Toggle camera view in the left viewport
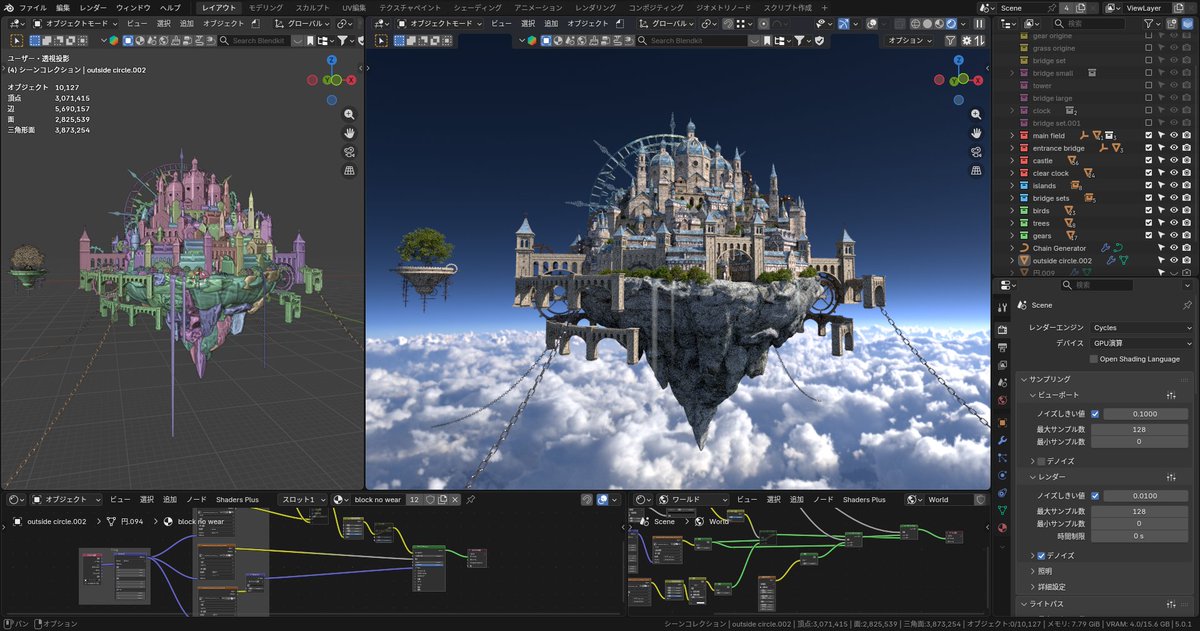 coord(349,152)
